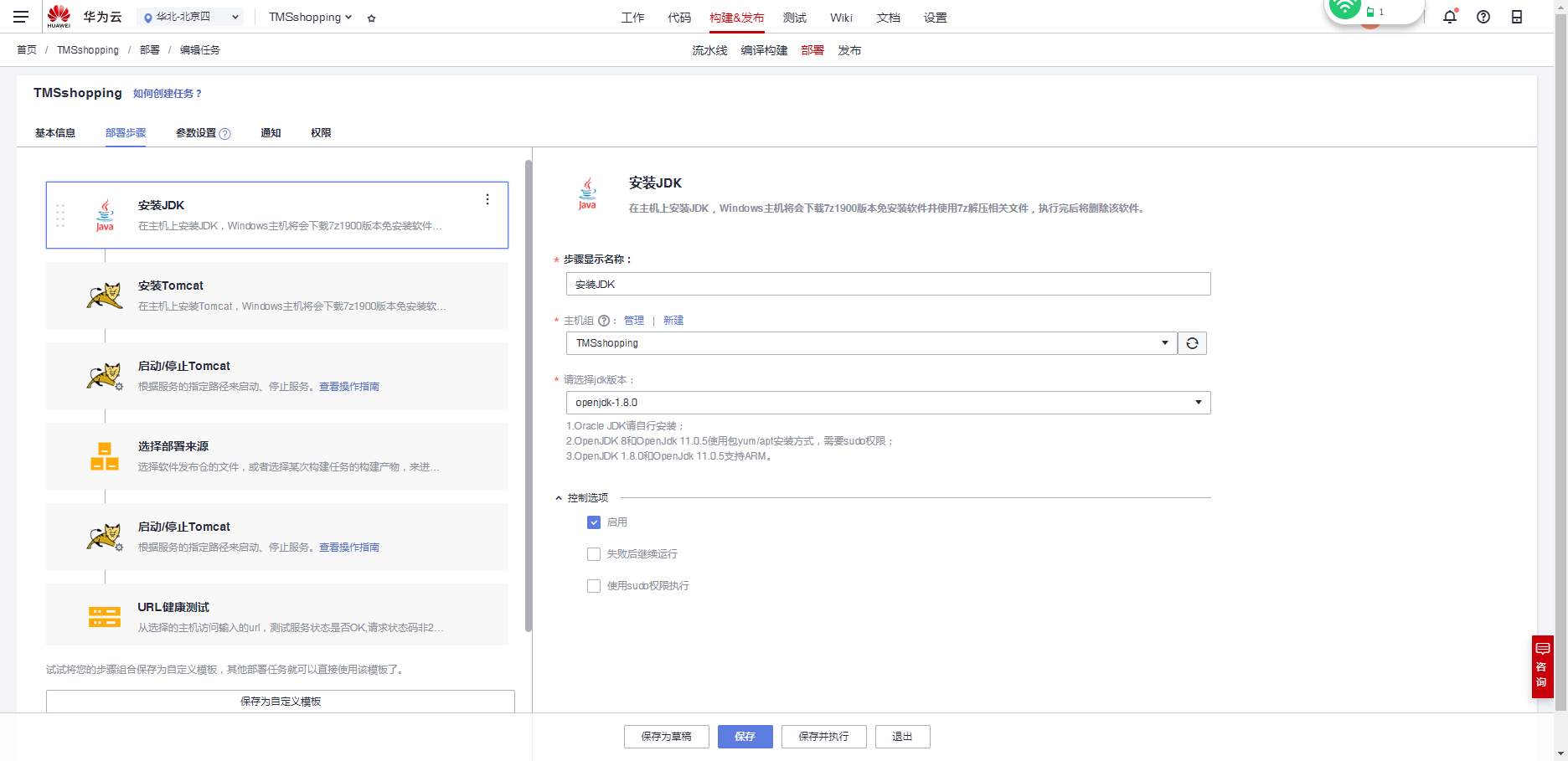Switch to the 权限 tab

[321, 133]
